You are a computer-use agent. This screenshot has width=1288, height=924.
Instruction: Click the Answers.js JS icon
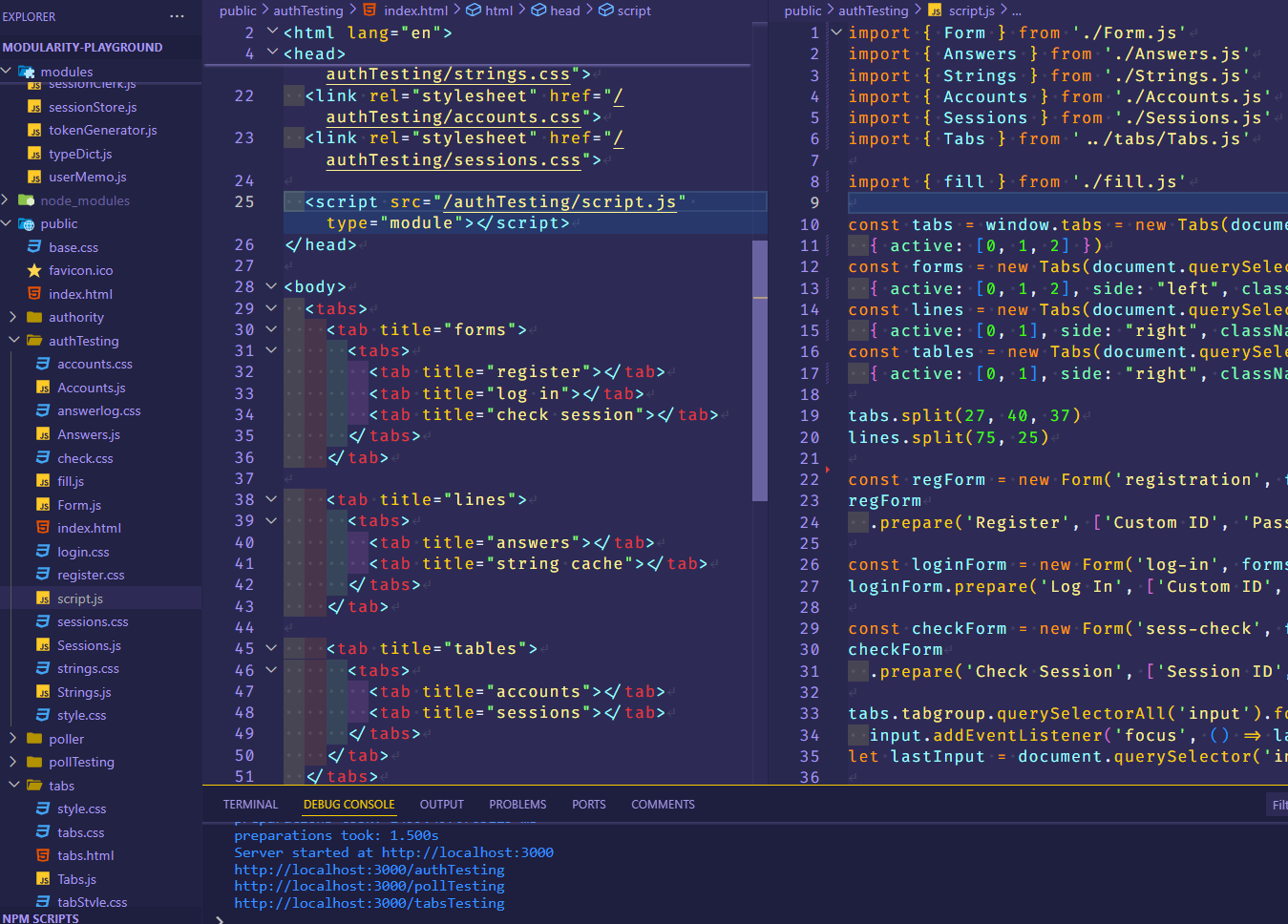click(x=43, y=434)
